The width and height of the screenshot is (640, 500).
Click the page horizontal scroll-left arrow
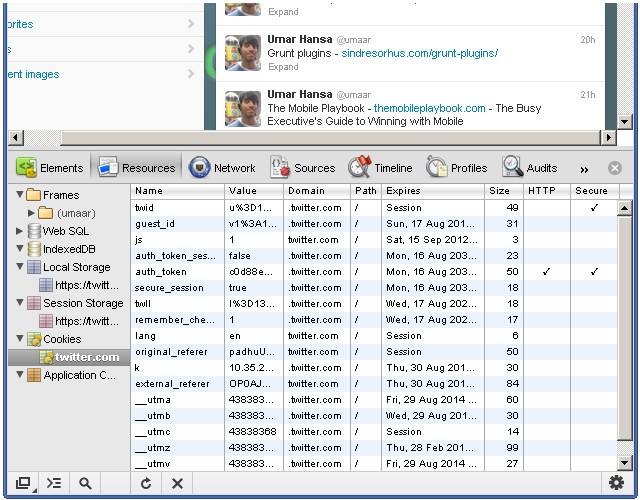[x=16, y=138]
